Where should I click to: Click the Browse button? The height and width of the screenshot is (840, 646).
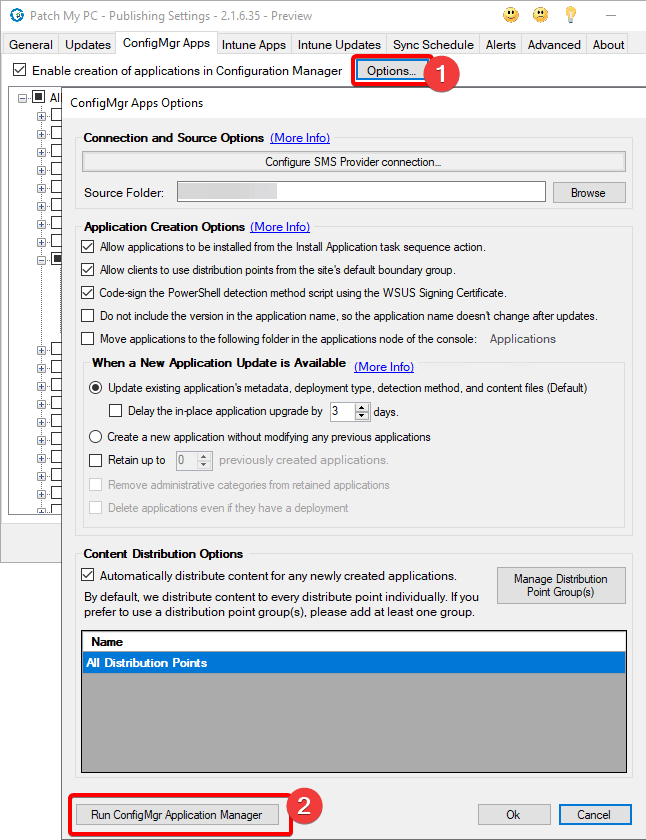pos(588,192)
